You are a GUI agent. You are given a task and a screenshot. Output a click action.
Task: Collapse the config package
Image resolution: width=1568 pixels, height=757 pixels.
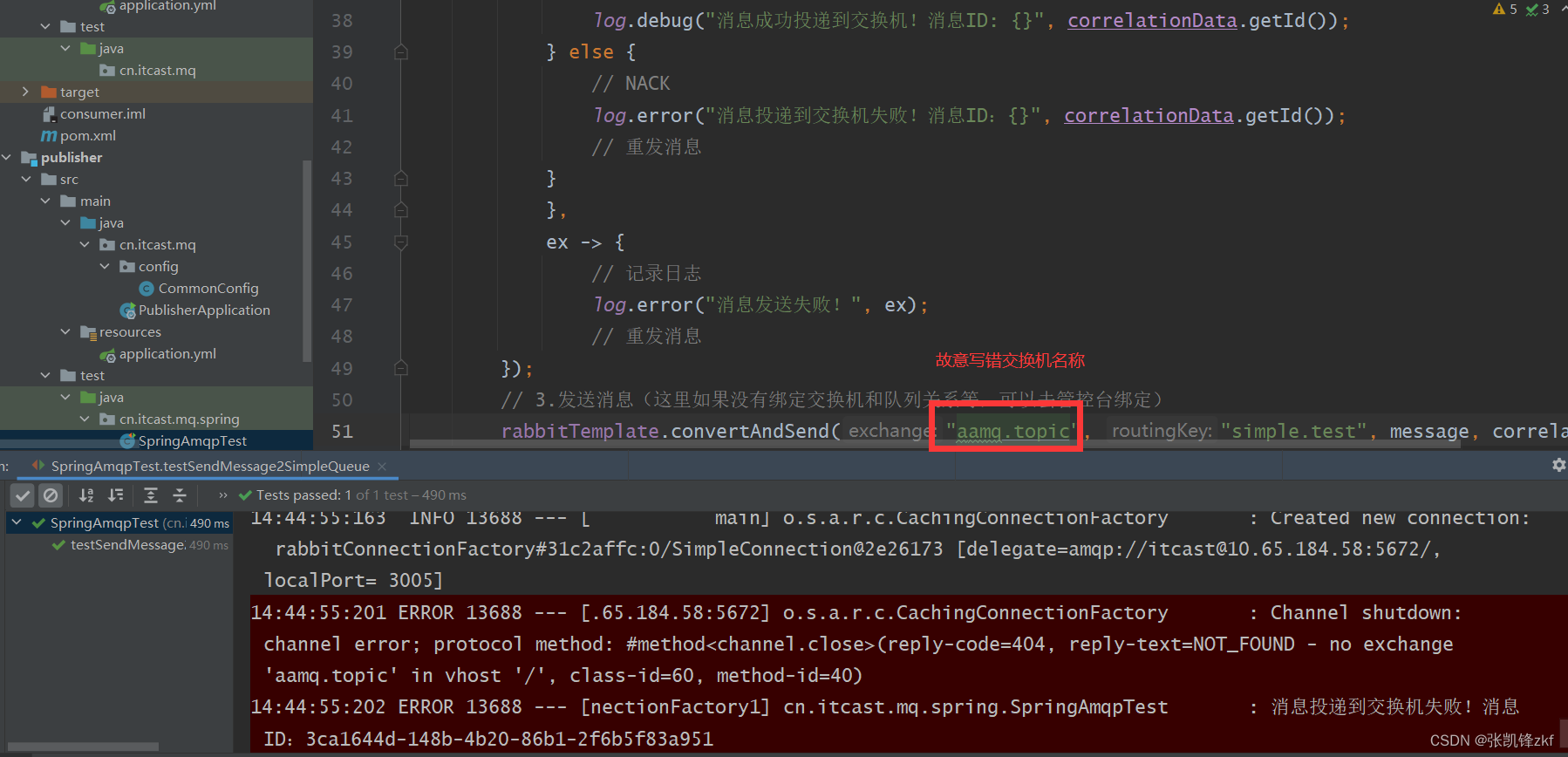105,266
